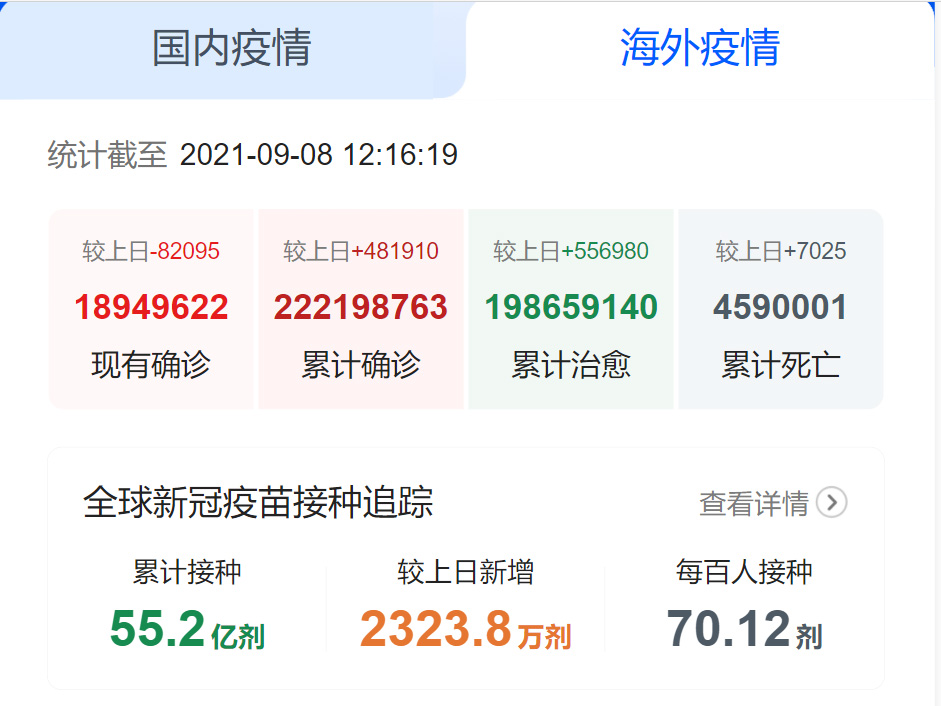Click the 较上日+7025 change indicator
This screenshot has height=706, width=941.
pos(780,251)
